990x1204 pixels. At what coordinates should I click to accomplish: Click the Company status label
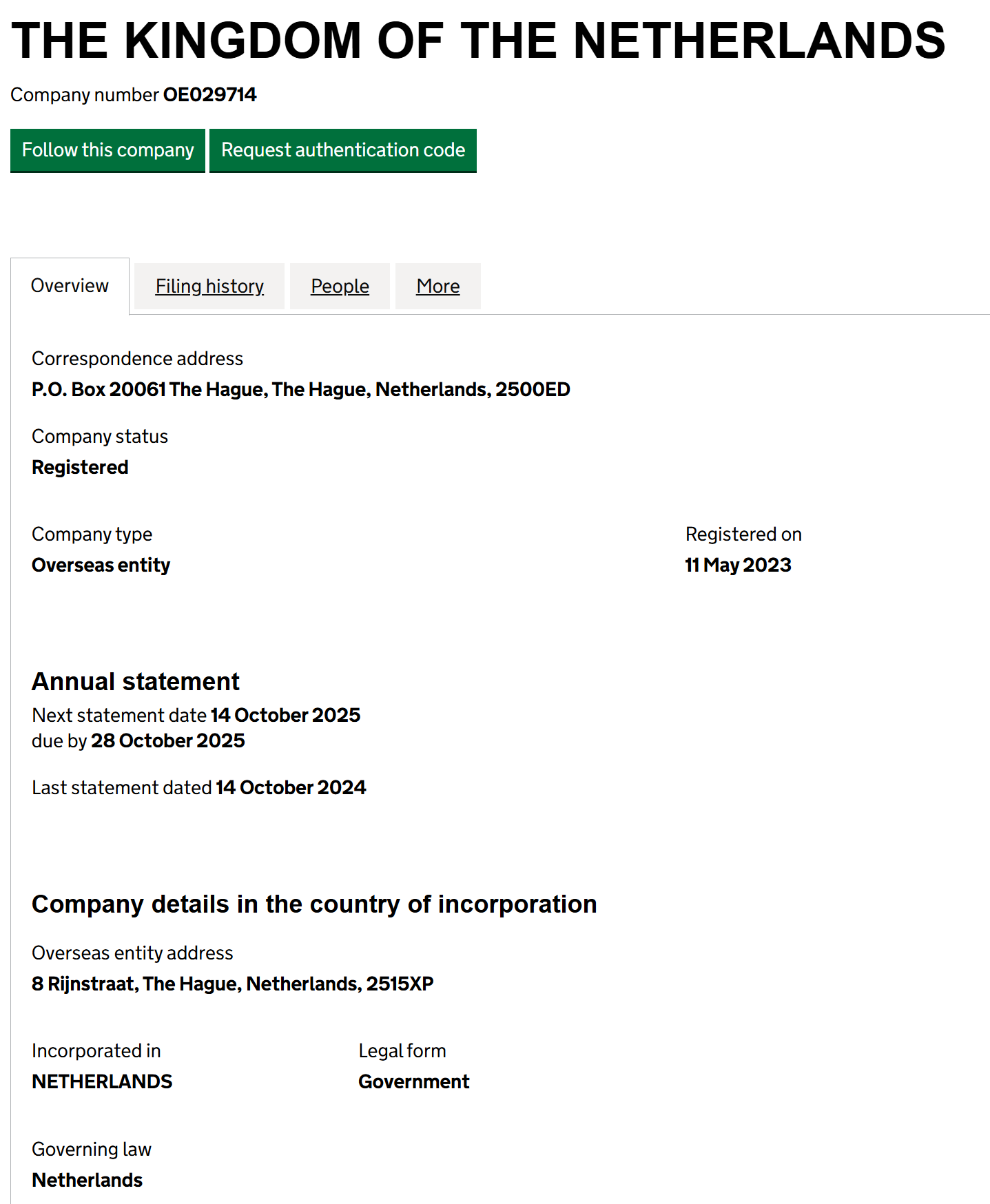[100, 437]
